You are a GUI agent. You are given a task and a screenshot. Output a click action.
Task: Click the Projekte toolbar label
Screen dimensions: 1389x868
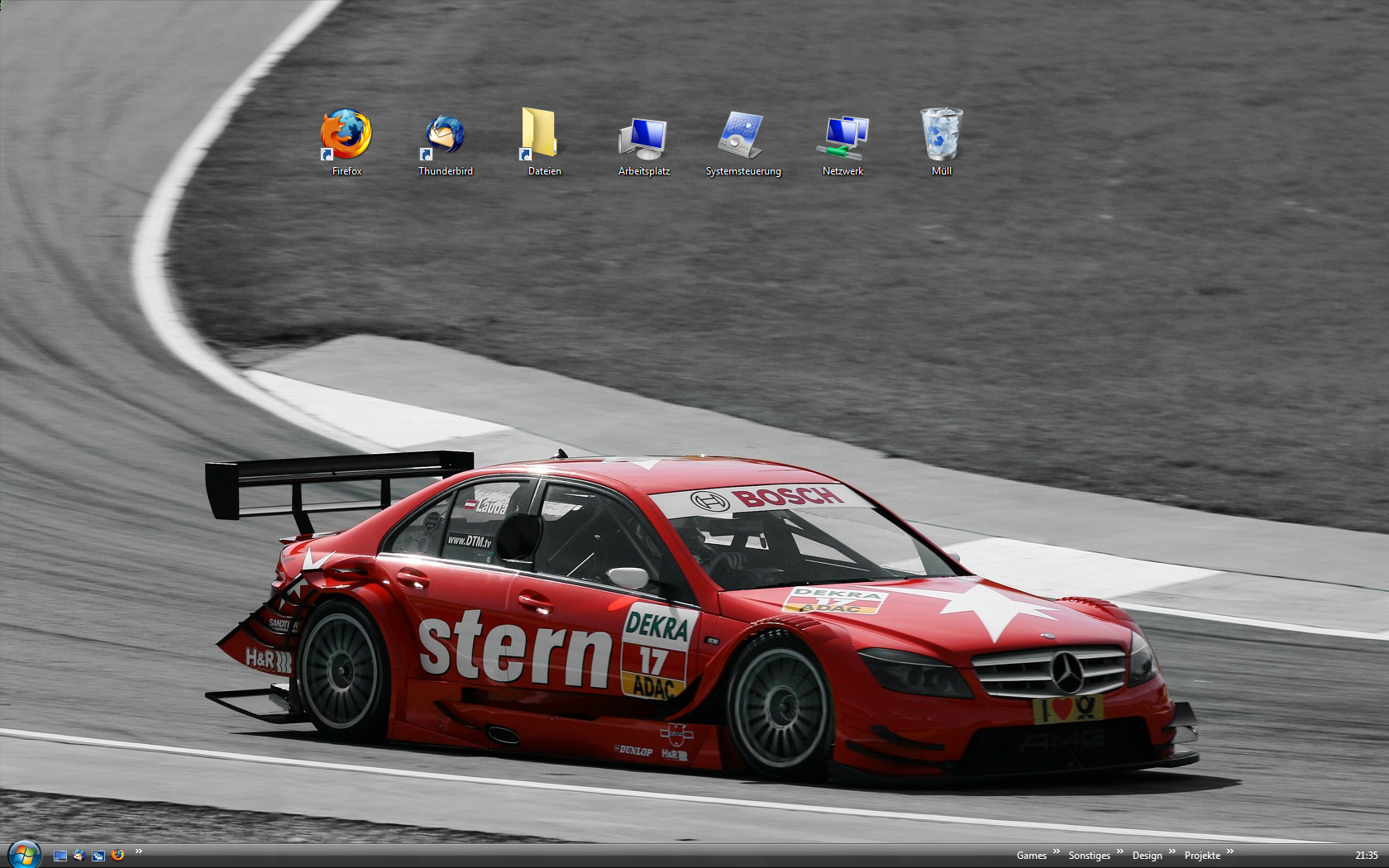1202,856
